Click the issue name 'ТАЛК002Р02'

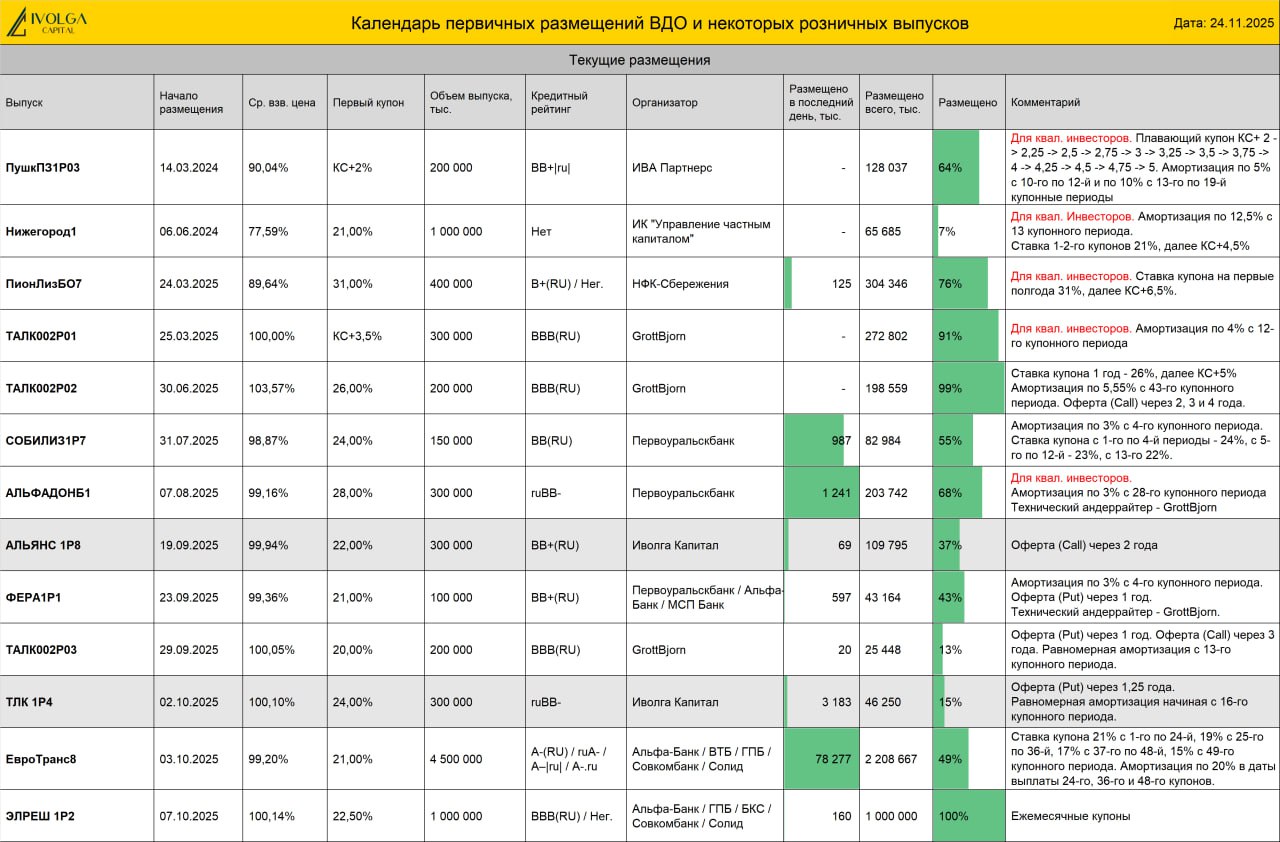click(41, 388)
